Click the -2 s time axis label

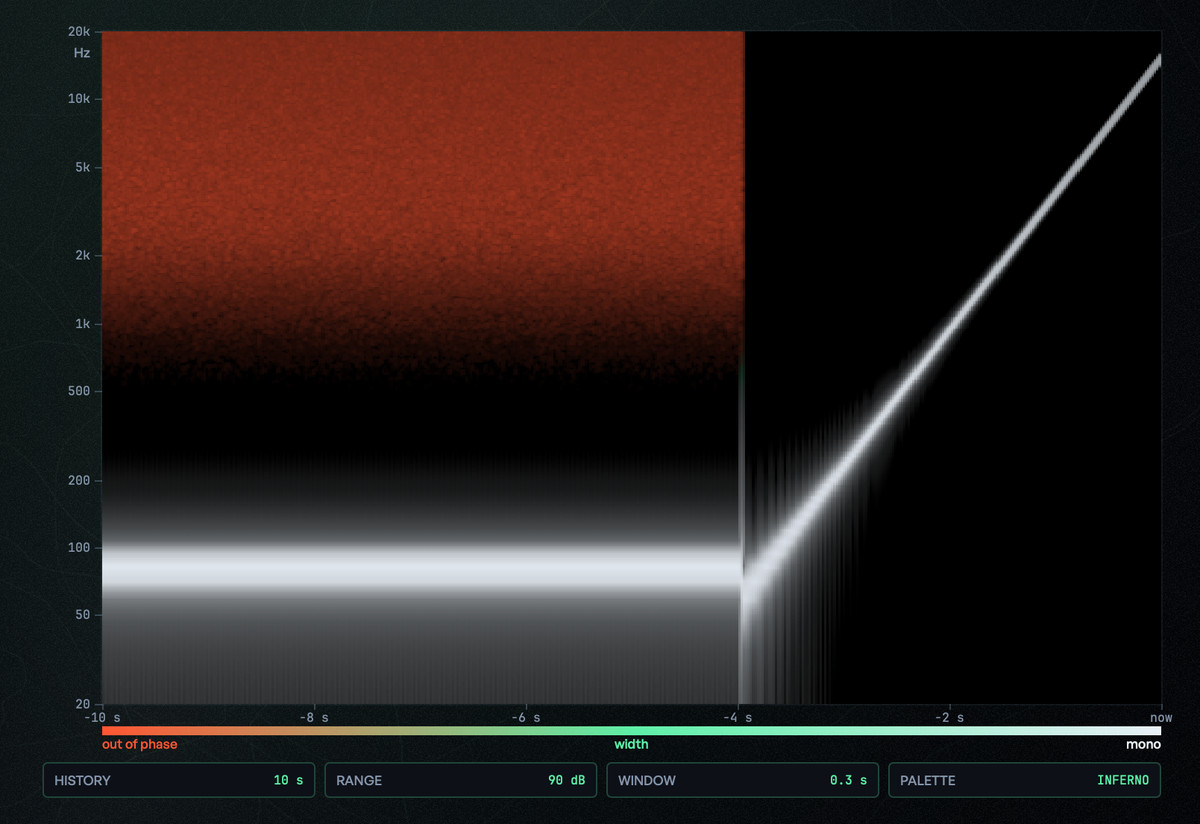(949, 718)
